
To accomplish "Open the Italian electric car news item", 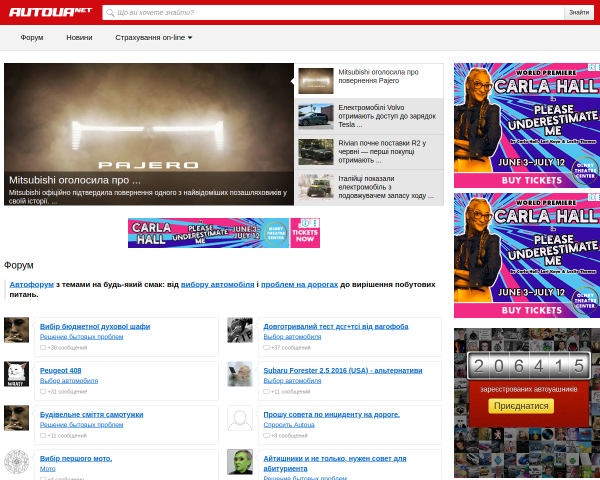I will (x=370, y=188).
